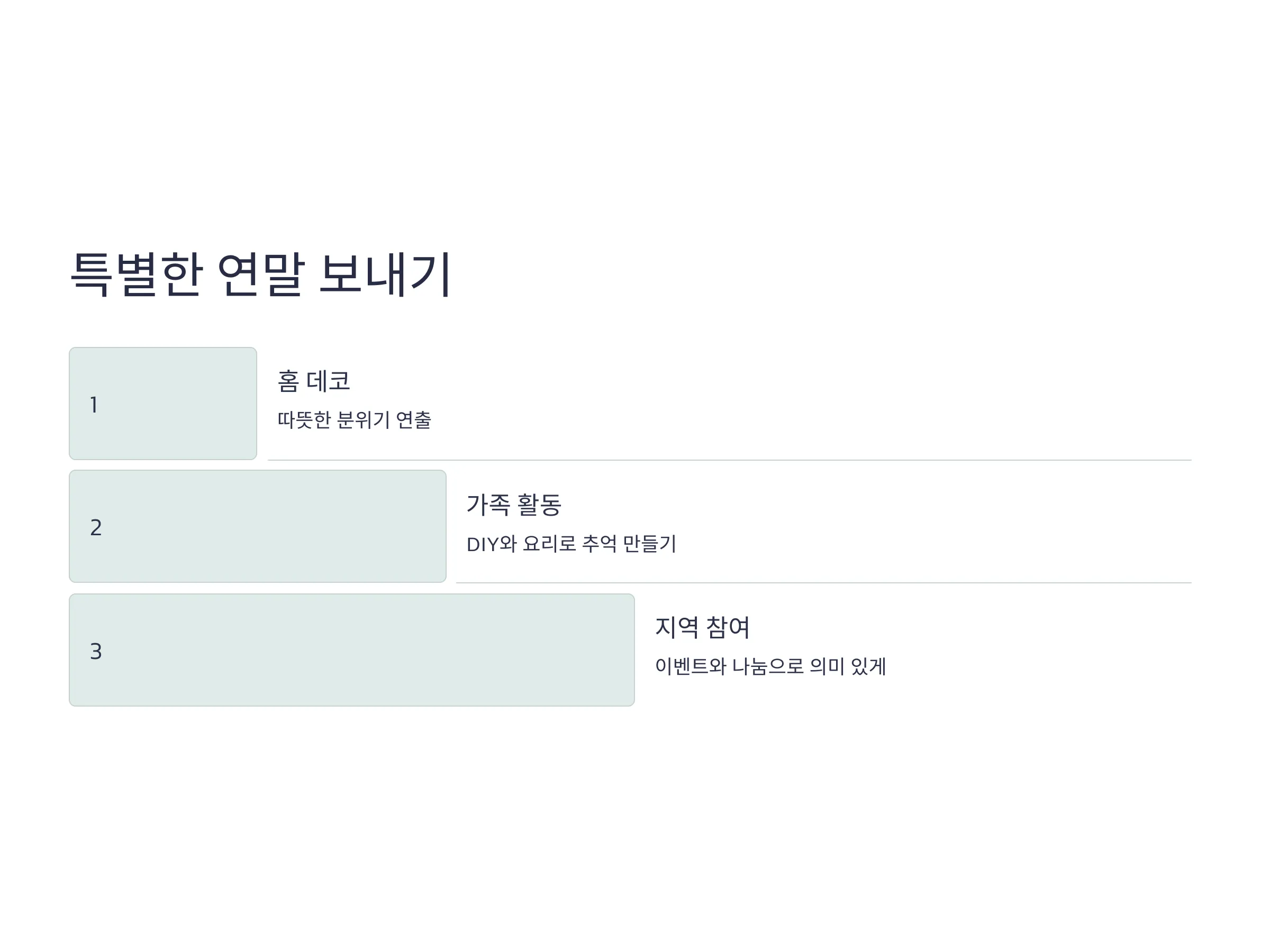The height and width of the screenshot is (952, 1270).
Task: Click the word 따뜻한 in the first description
Action: (x=304, y=419)
